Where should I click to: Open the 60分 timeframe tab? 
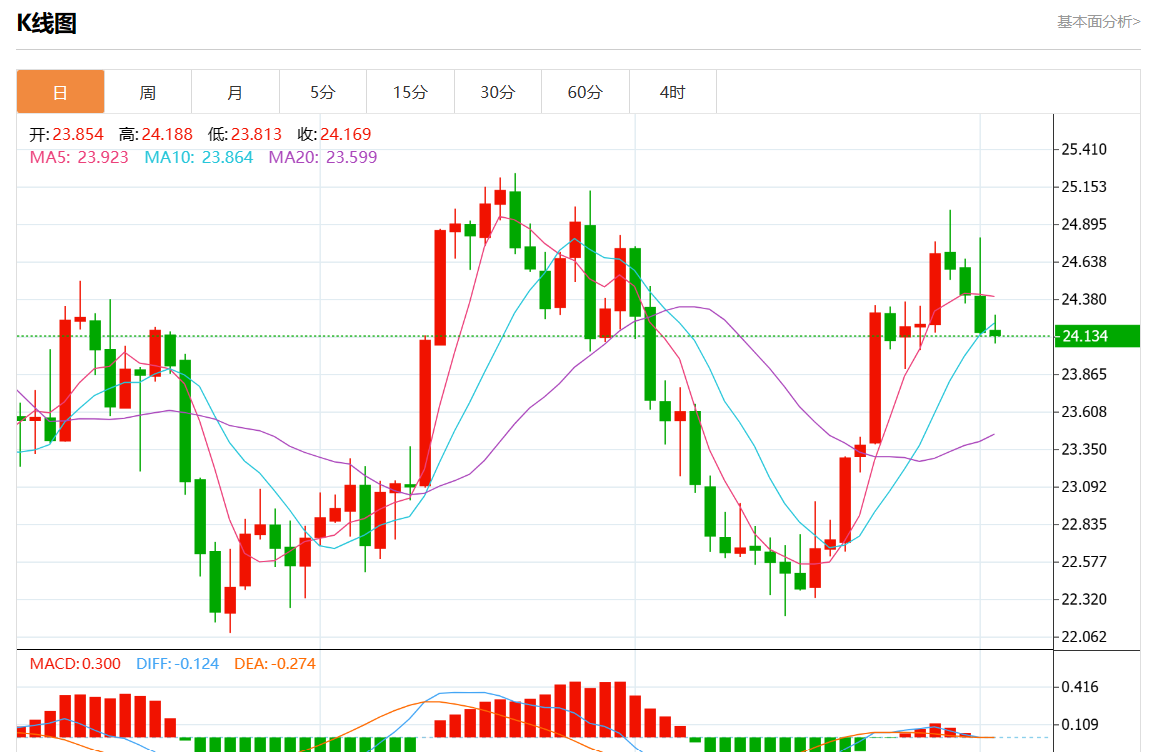[x=585, y=92]
